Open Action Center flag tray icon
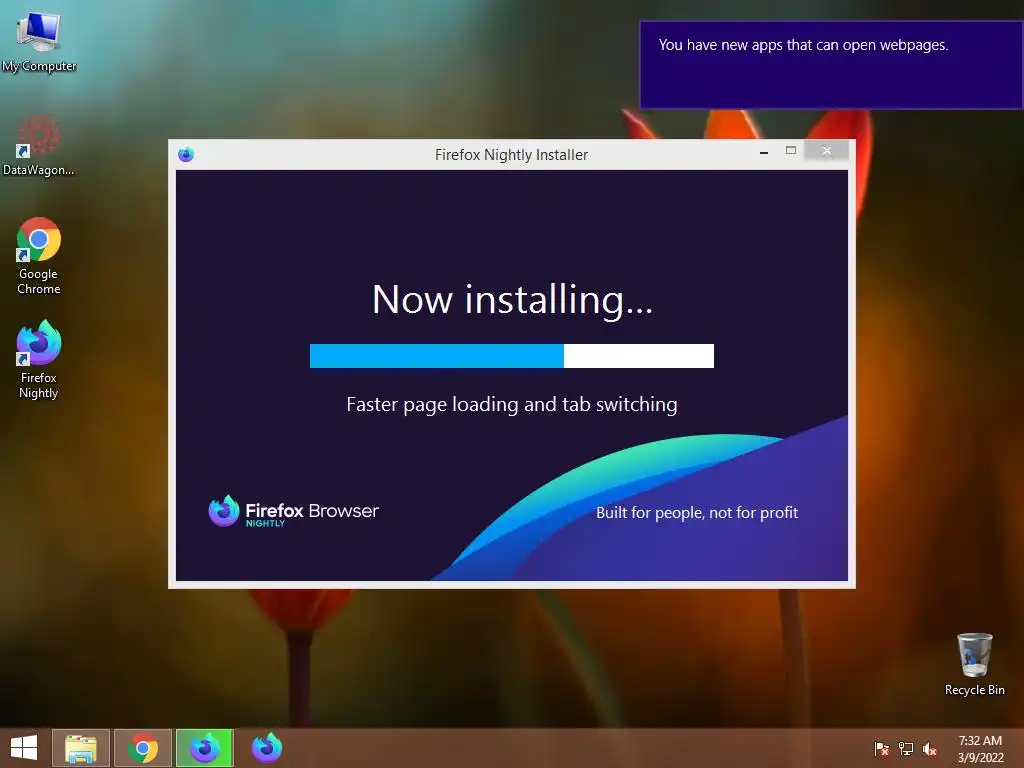This screenshot has width=1024, height=768. (881, 748)
